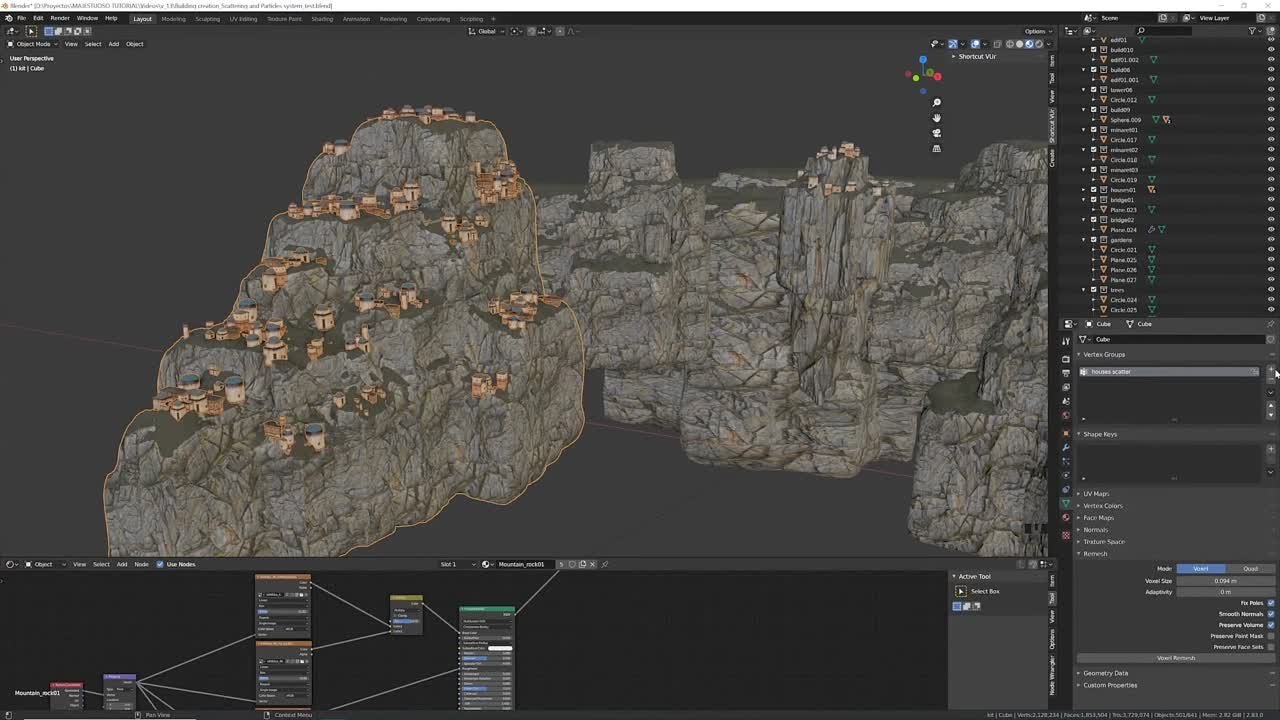Open Particles properties tab icon

point(1066,461)
